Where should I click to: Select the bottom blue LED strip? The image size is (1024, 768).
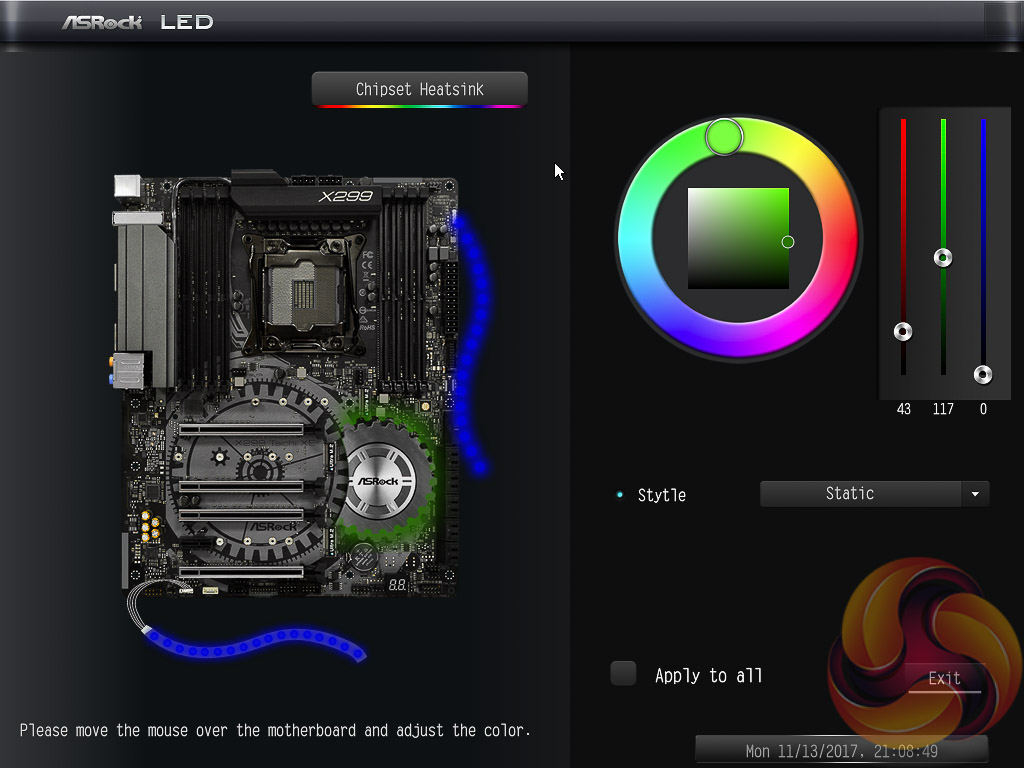pos(255,643)
